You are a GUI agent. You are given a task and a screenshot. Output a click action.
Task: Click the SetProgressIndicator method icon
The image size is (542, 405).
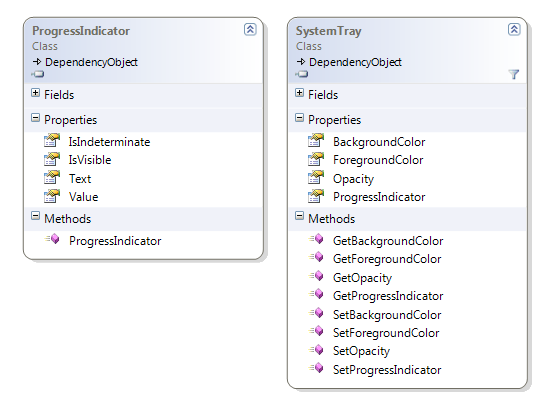[x=316, y=368]
